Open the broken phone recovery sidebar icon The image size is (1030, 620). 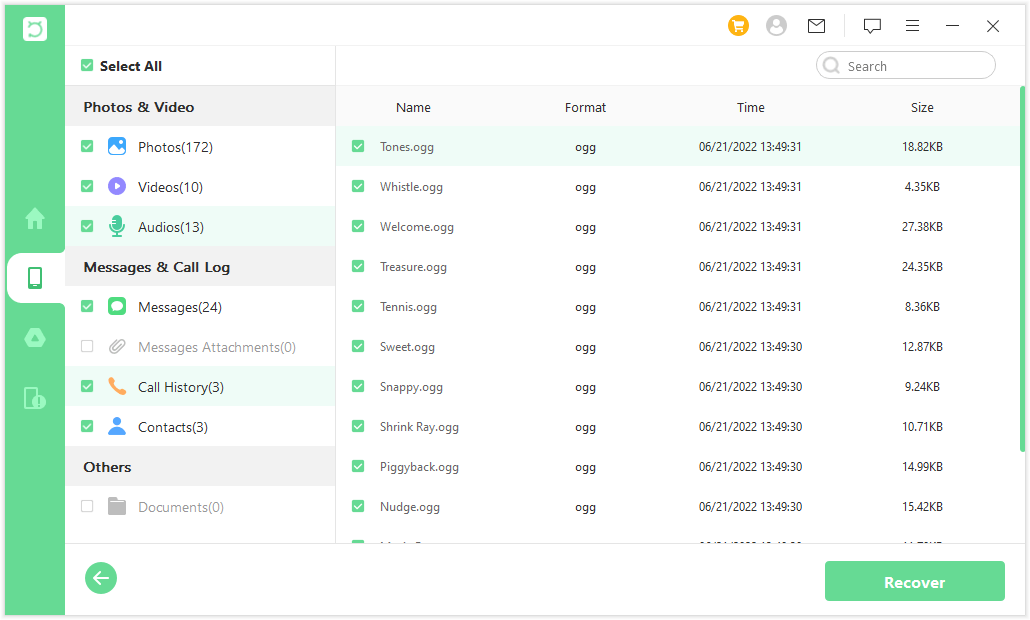tap(35, 398)
